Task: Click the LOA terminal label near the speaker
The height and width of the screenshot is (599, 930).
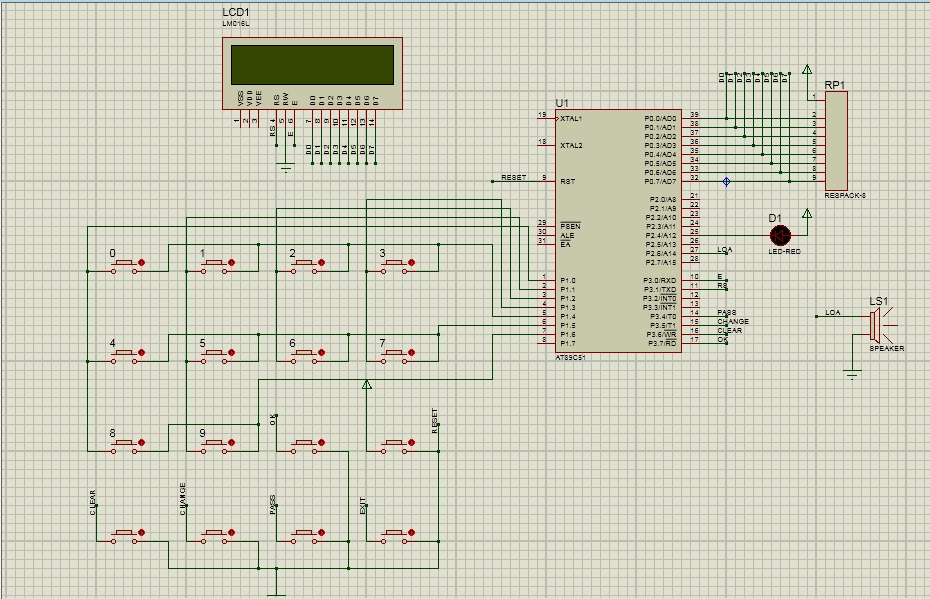Action: (x=832, y=313)
